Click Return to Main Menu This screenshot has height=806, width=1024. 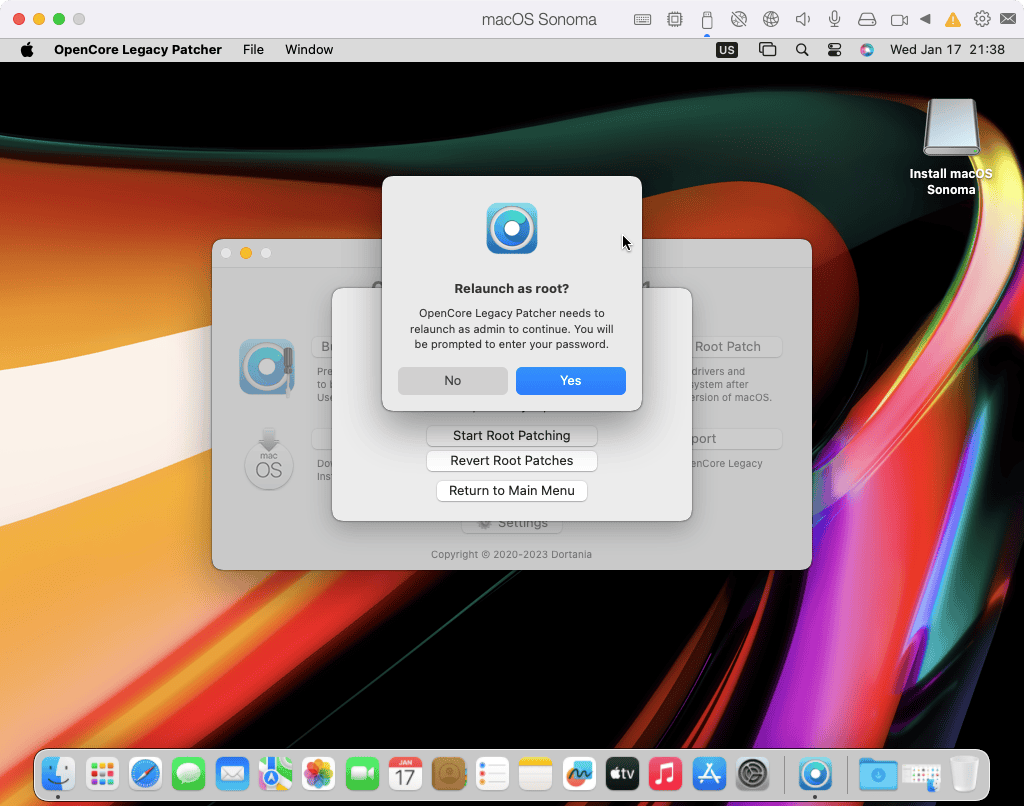511,491
